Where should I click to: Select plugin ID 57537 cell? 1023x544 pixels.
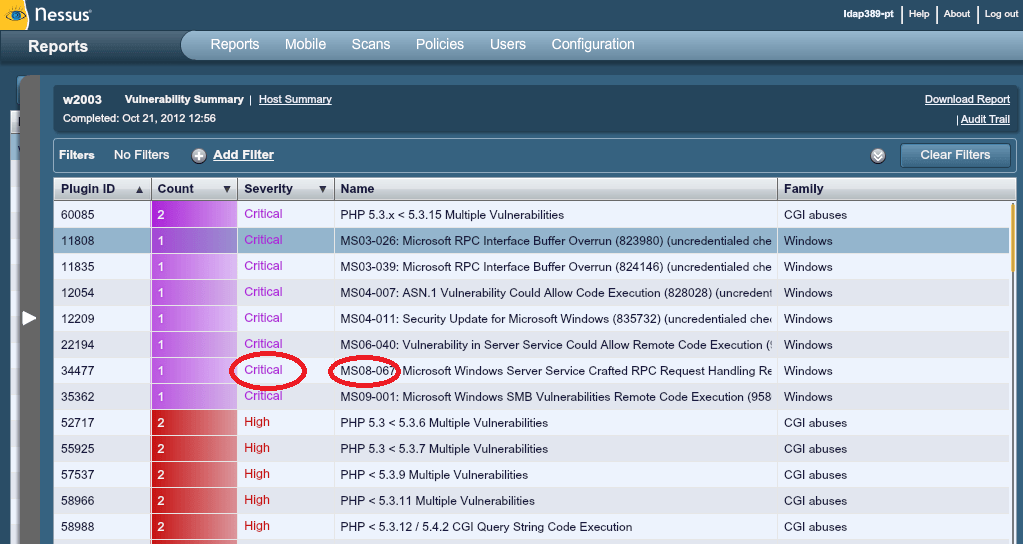coord(102,475)
